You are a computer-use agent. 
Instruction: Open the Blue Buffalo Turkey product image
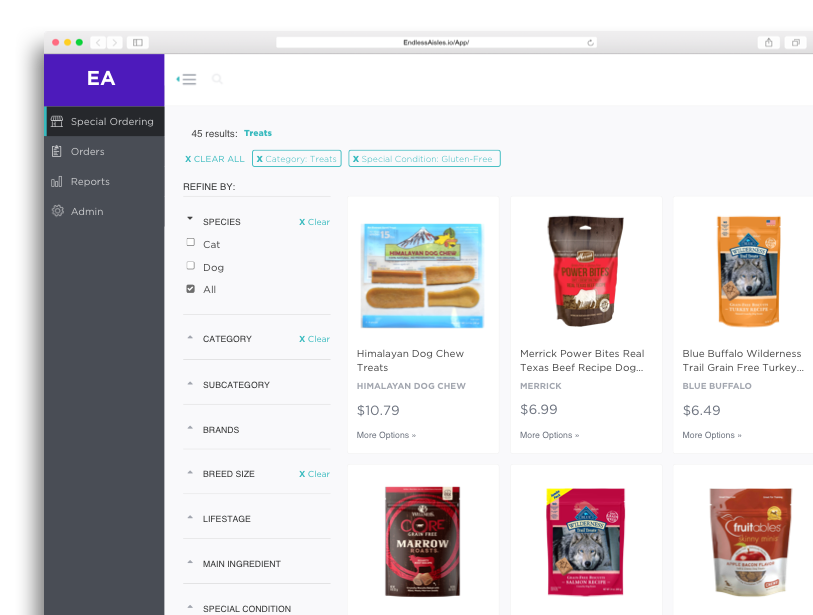point(748,271)
